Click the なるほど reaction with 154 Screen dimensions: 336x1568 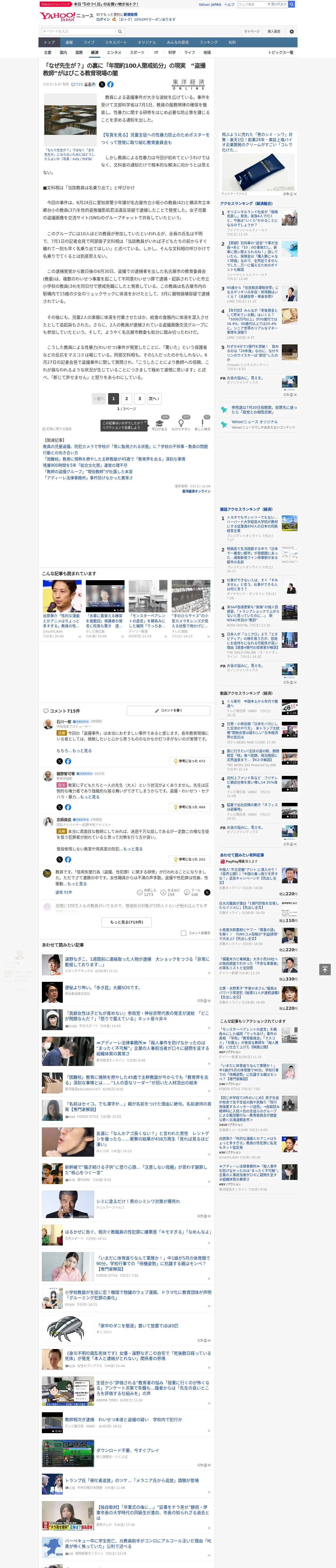171,892
